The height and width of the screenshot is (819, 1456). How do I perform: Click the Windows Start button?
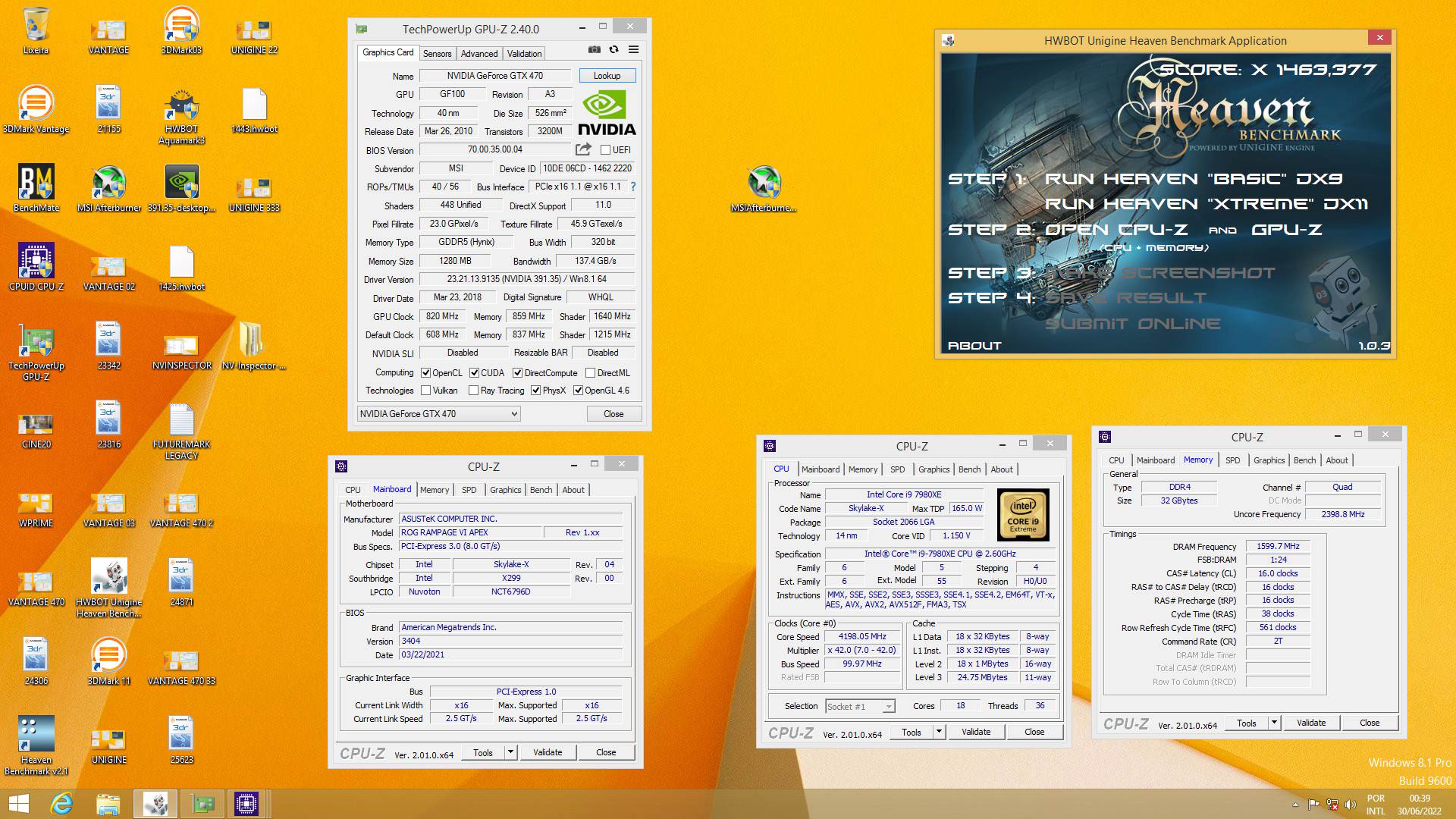click(18, 803)
